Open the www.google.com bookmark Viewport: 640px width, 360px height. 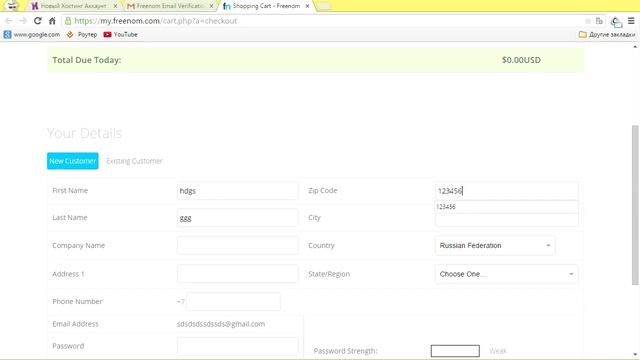coord(32,35)
